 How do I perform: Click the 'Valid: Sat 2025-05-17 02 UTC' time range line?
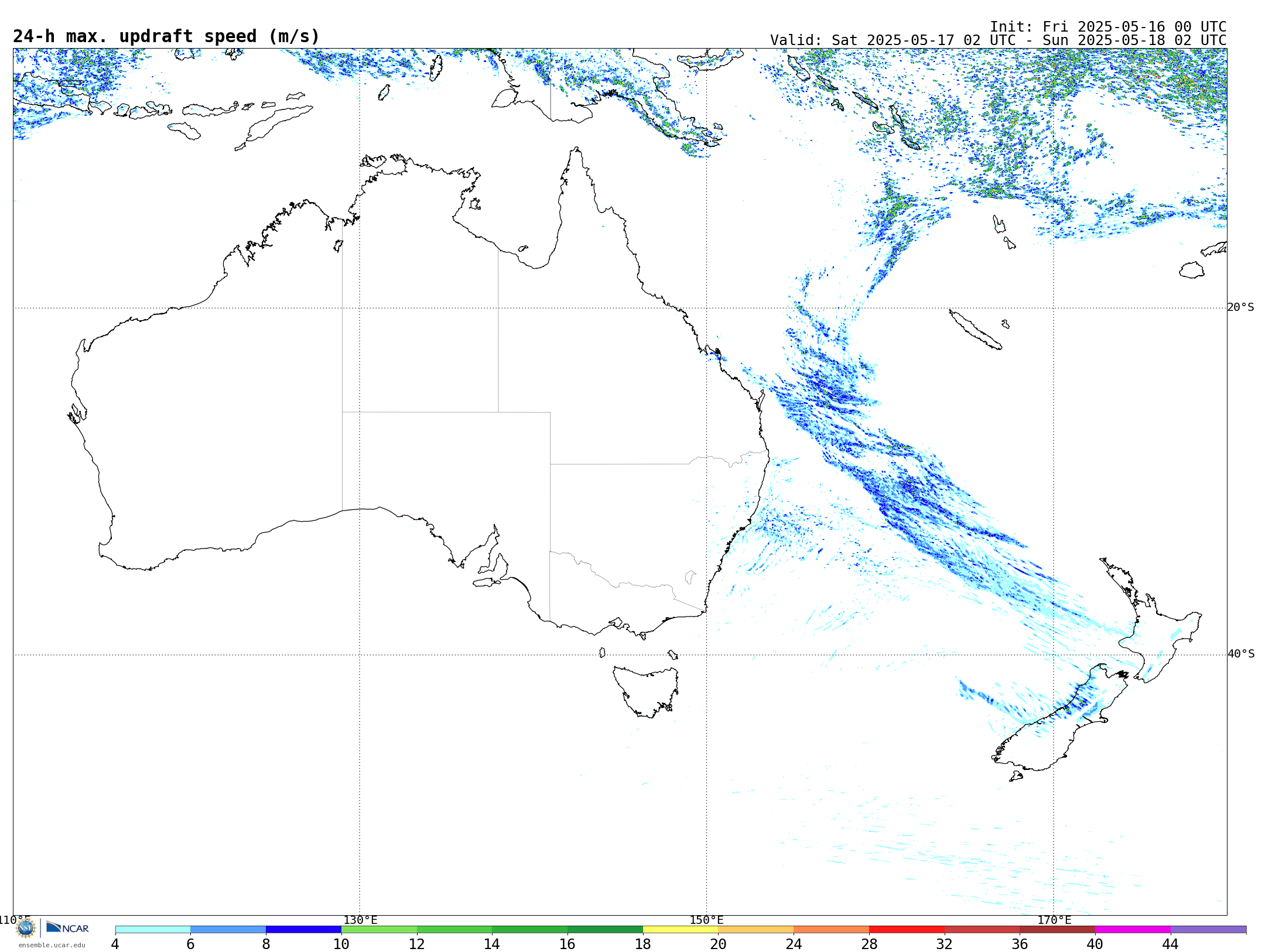coord(998,40)
